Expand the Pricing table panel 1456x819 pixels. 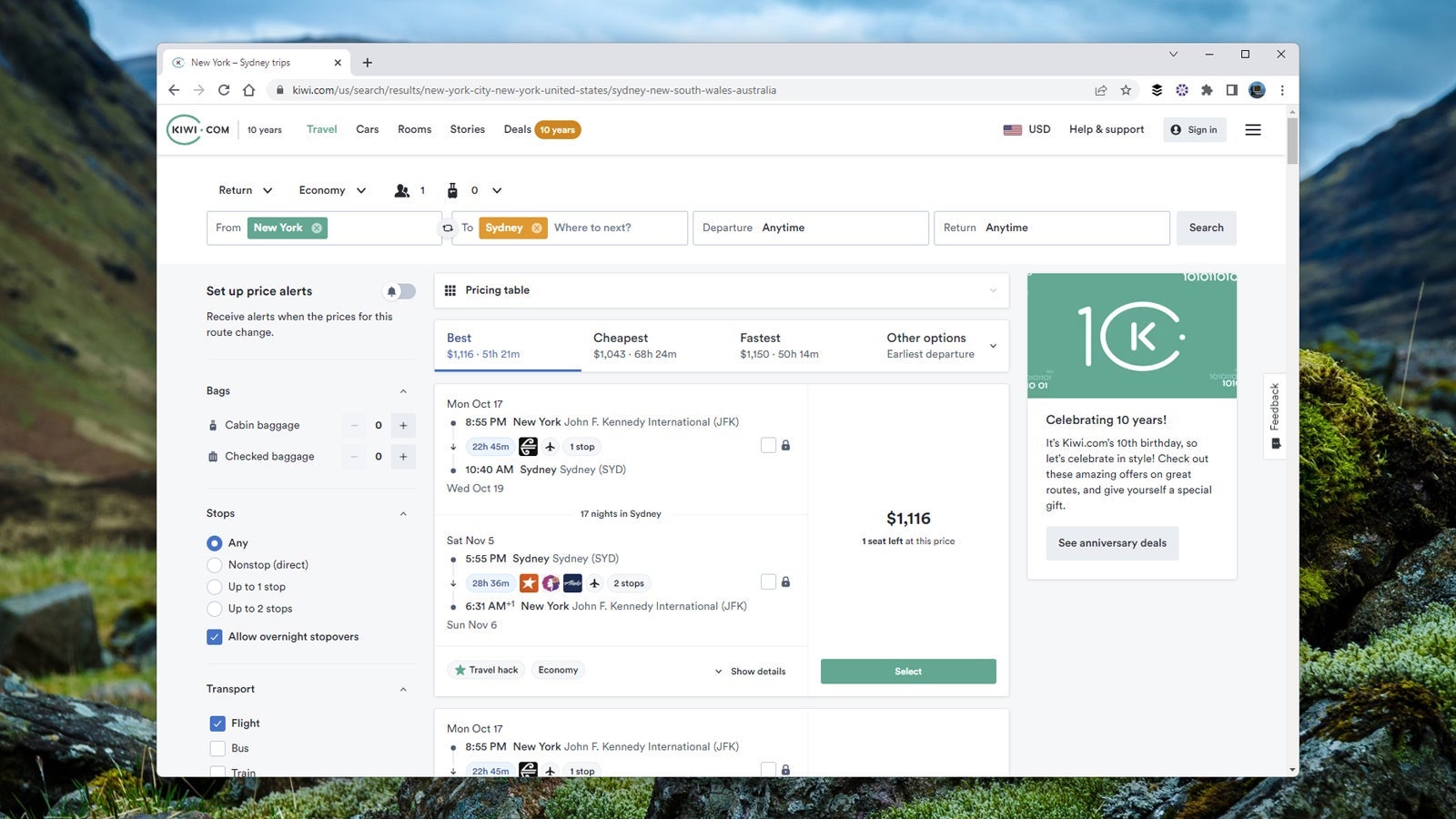click(721, 290)
